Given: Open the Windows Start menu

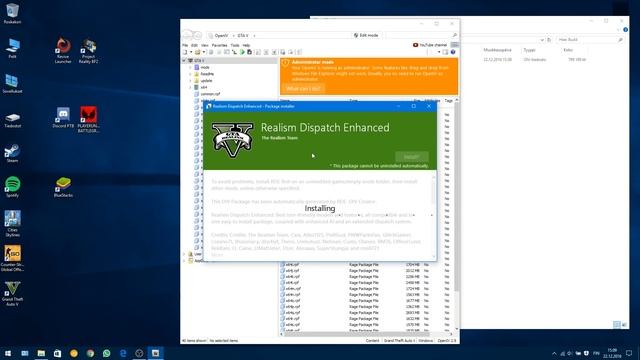Looking at the screenshot, I should coord(8,353).
